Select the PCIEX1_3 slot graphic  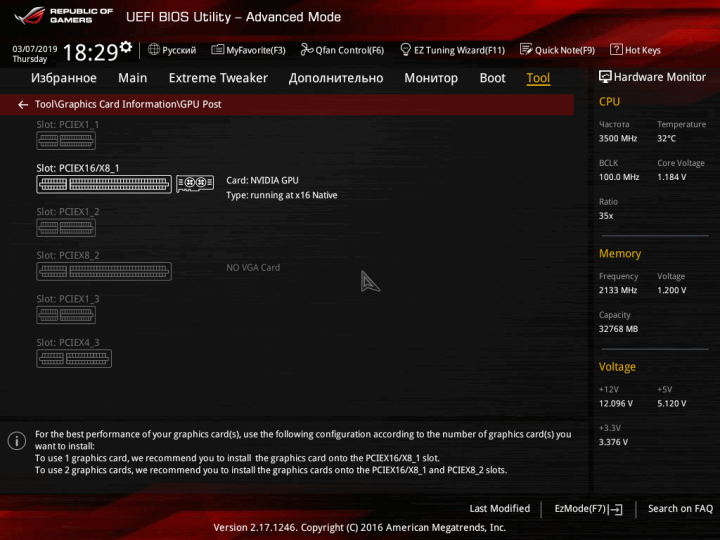click(66, 315)
